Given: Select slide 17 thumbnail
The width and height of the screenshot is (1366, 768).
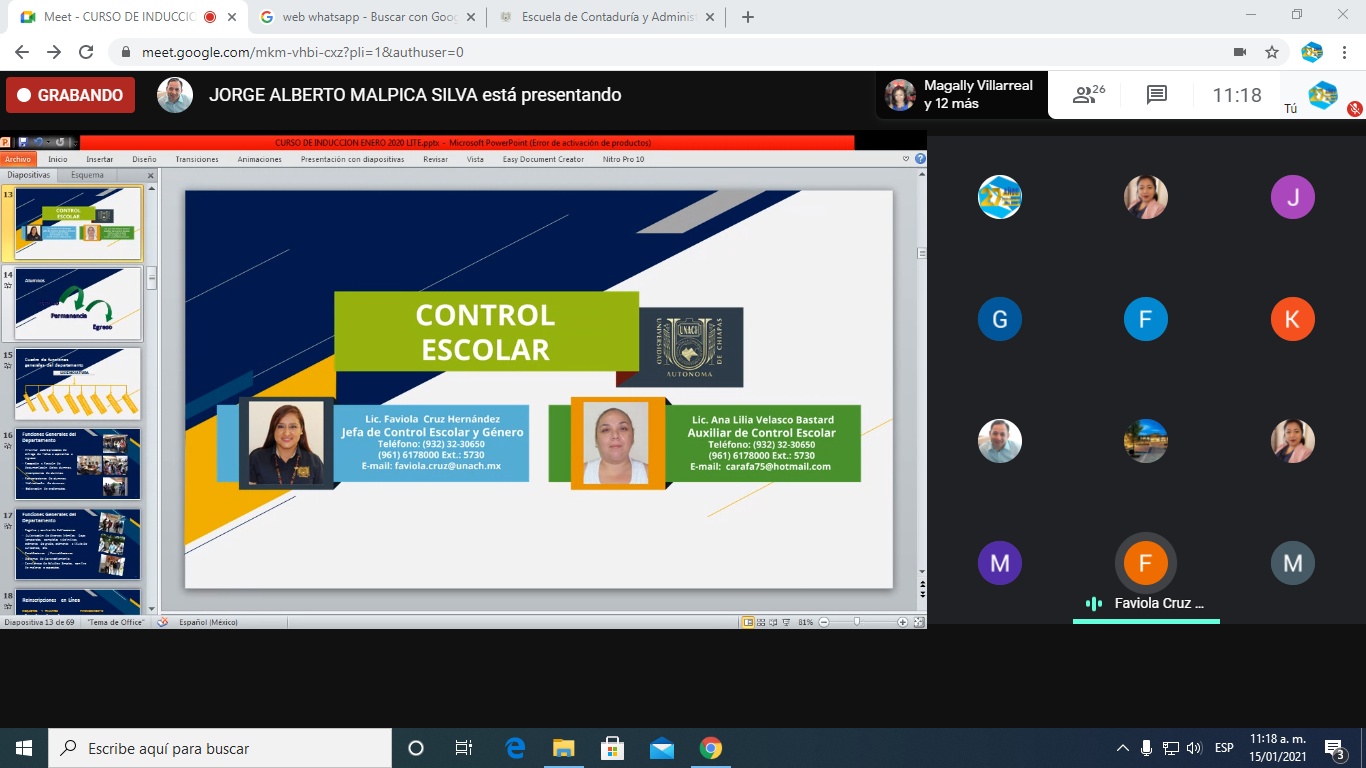Looking at the screenshot, I should pos(78,544).
